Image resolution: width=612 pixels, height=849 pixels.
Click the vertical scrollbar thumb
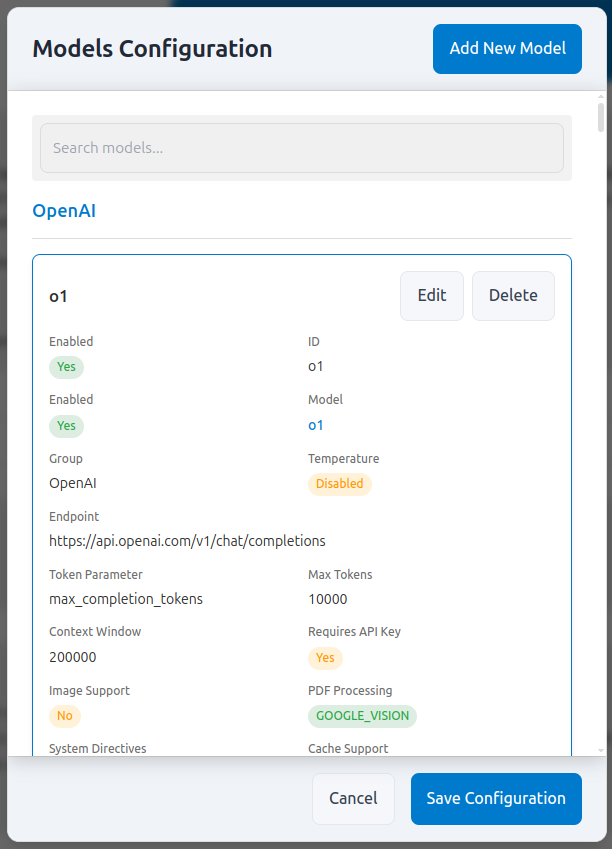601,117
